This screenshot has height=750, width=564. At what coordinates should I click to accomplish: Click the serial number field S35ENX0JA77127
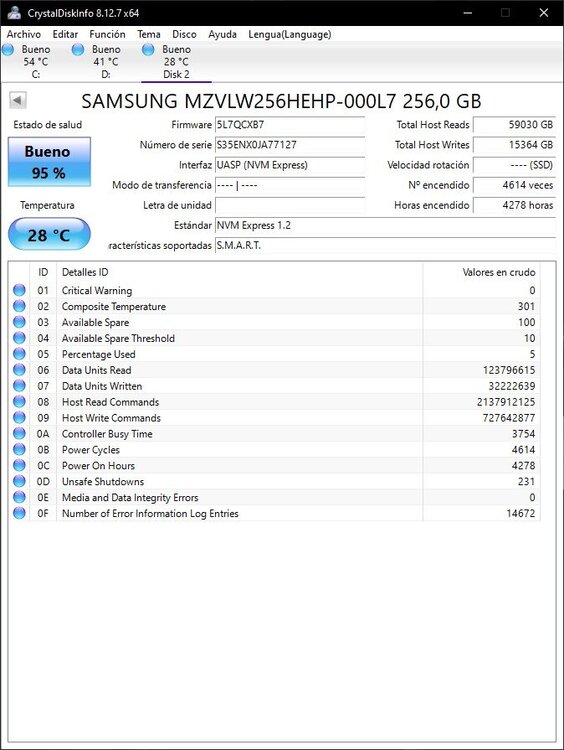(290, 145)
